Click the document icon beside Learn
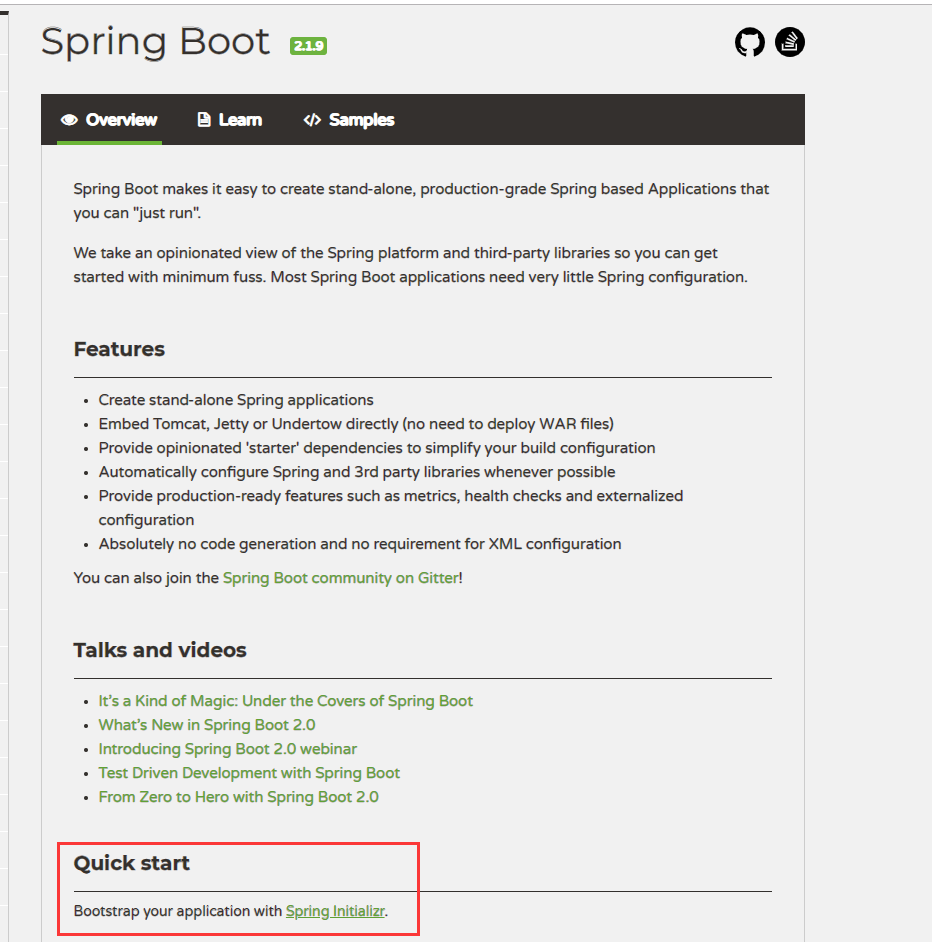Viewport: 932px width, 942px height. [204, 120]
